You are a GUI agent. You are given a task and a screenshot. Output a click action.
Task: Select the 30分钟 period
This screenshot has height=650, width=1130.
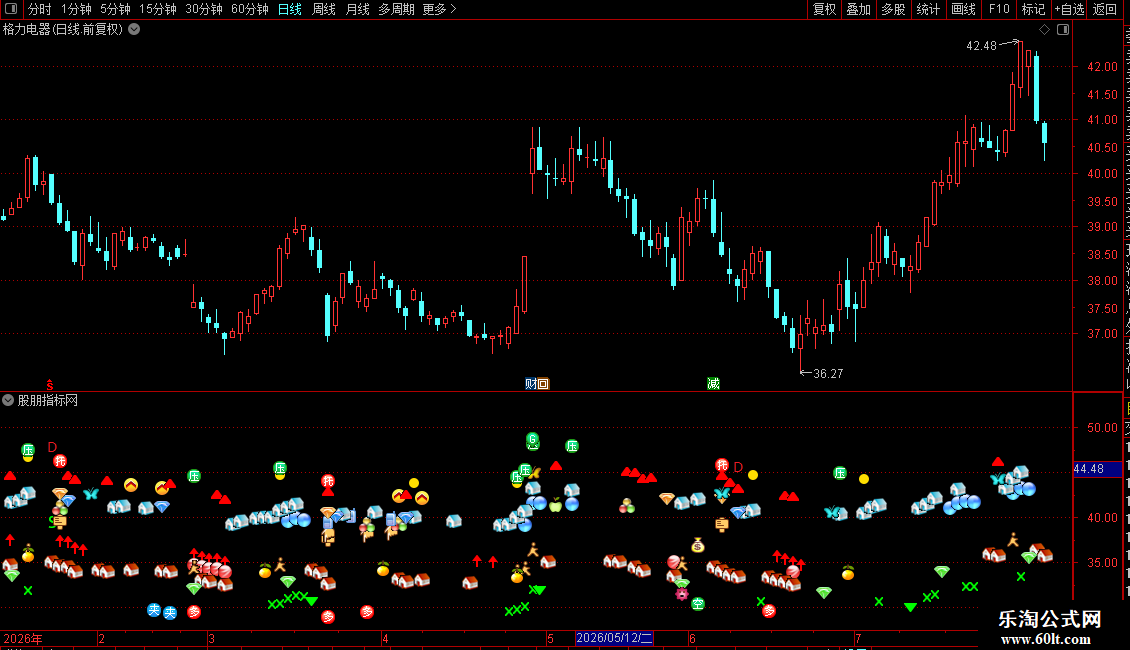pos(204,9)
